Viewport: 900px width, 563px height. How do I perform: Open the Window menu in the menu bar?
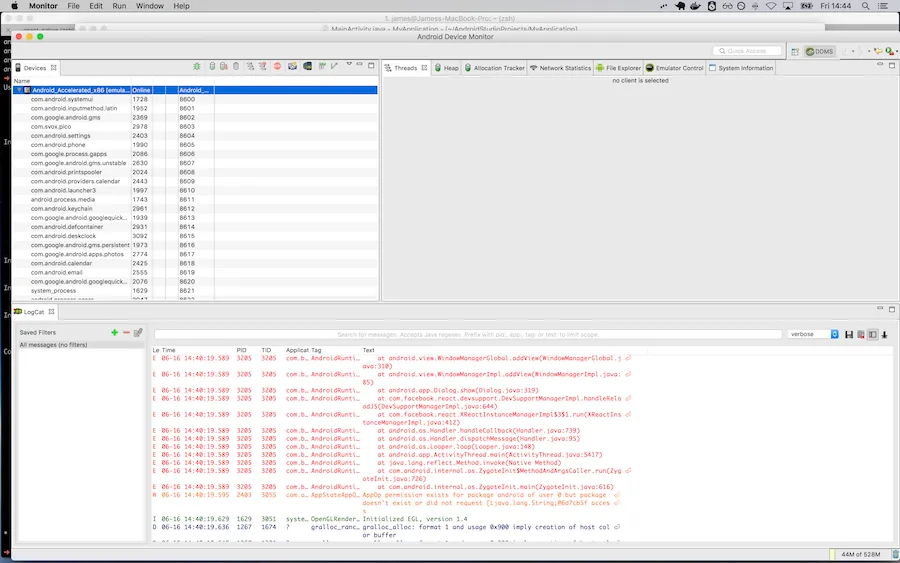149,6
